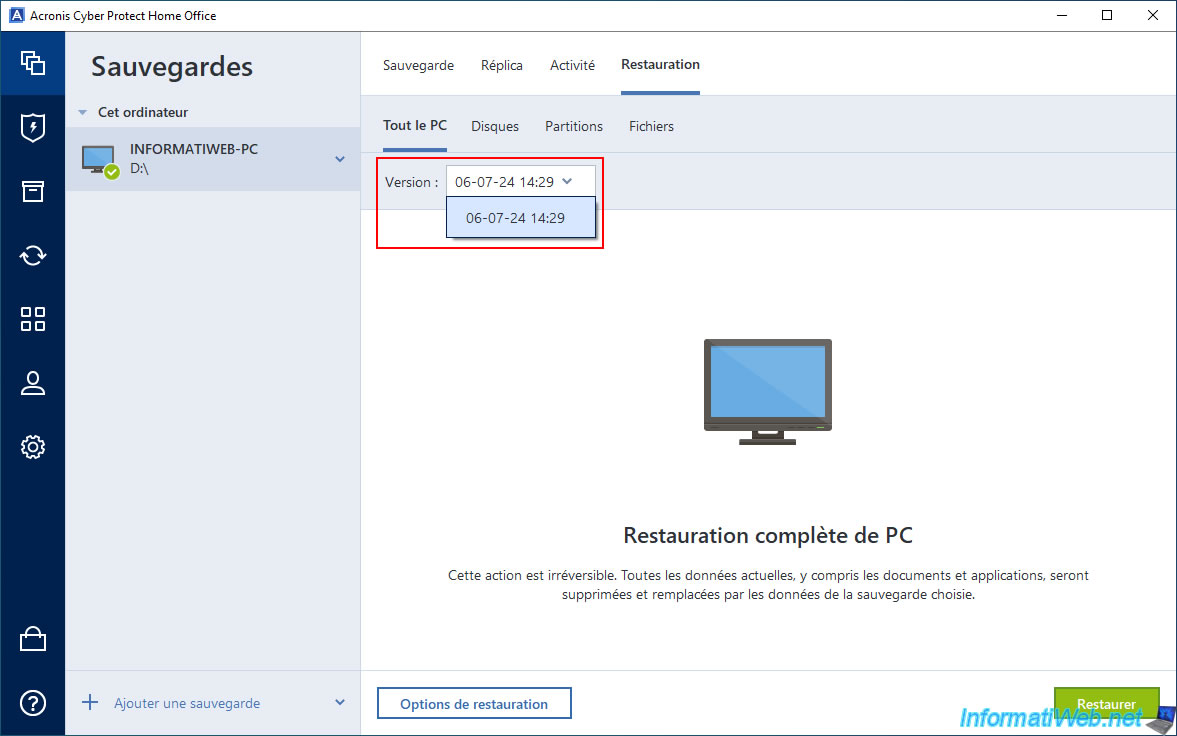Click the 'Options de restauration' button

click(474, 704)
